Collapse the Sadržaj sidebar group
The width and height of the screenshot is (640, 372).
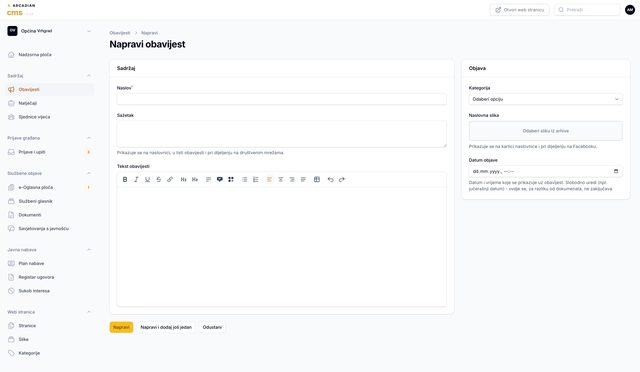(89, 76)
